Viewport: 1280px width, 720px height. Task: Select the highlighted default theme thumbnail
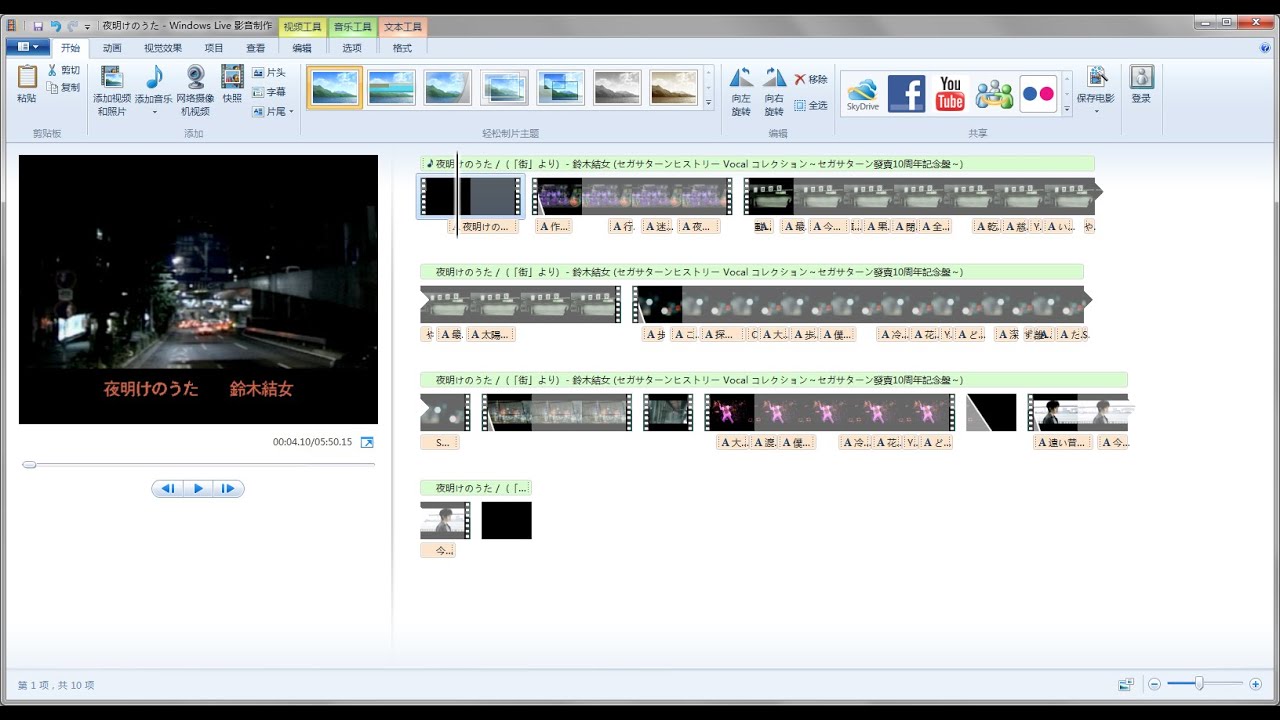(x=335, y=88)
